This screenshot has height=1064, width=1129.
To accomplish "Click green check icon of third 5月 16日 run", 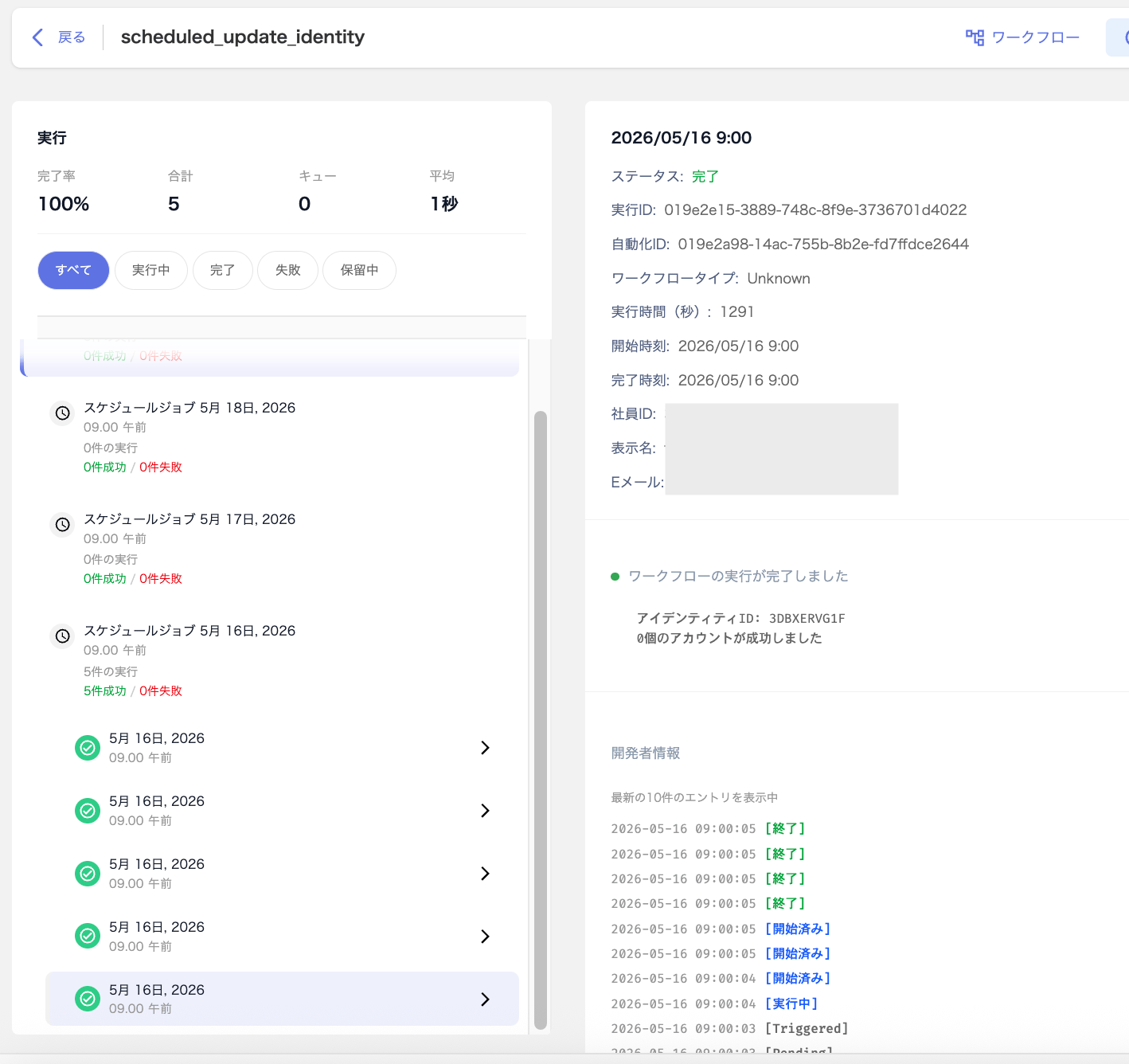I will point(88,874).
